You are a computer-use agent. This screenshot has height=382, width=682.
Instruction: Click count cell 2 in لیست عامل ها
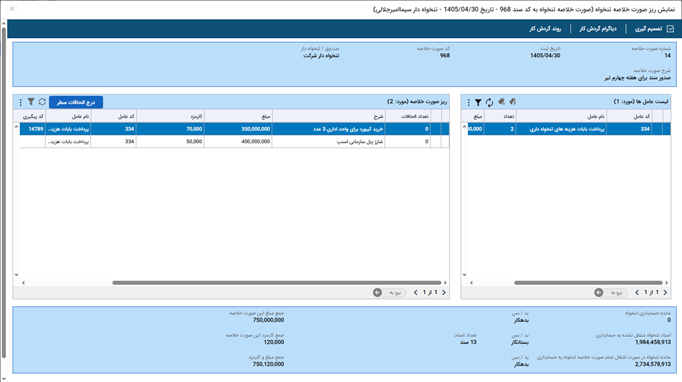tap(500, 129)
